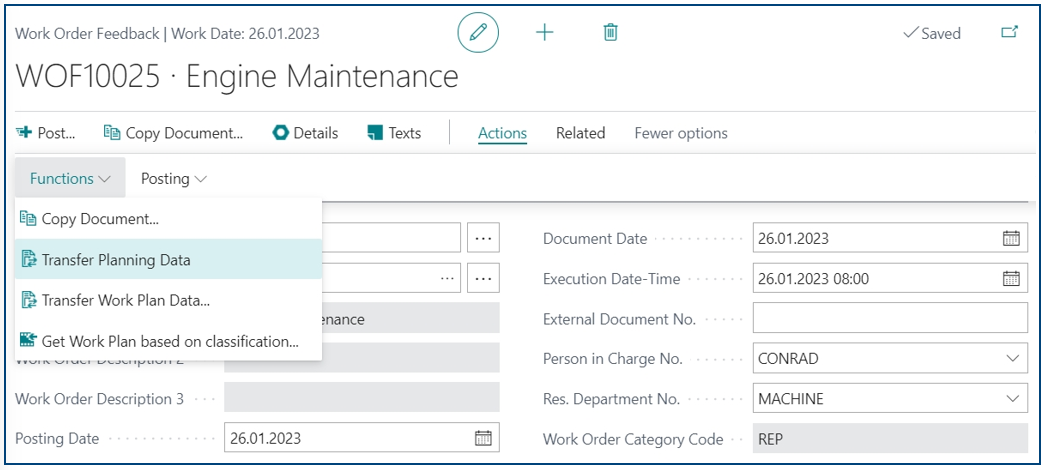Expand the Posting dropdown menu

coord(174,179)
